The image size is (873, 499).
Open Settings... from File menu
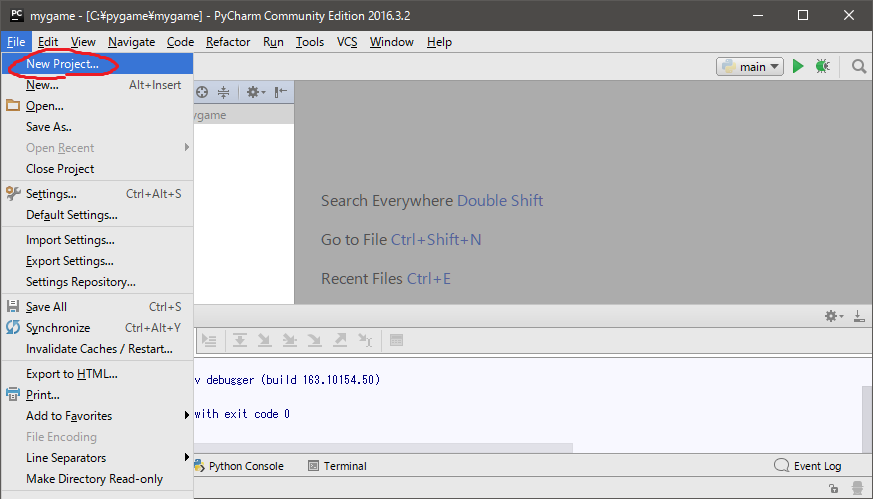coord(97,193)
